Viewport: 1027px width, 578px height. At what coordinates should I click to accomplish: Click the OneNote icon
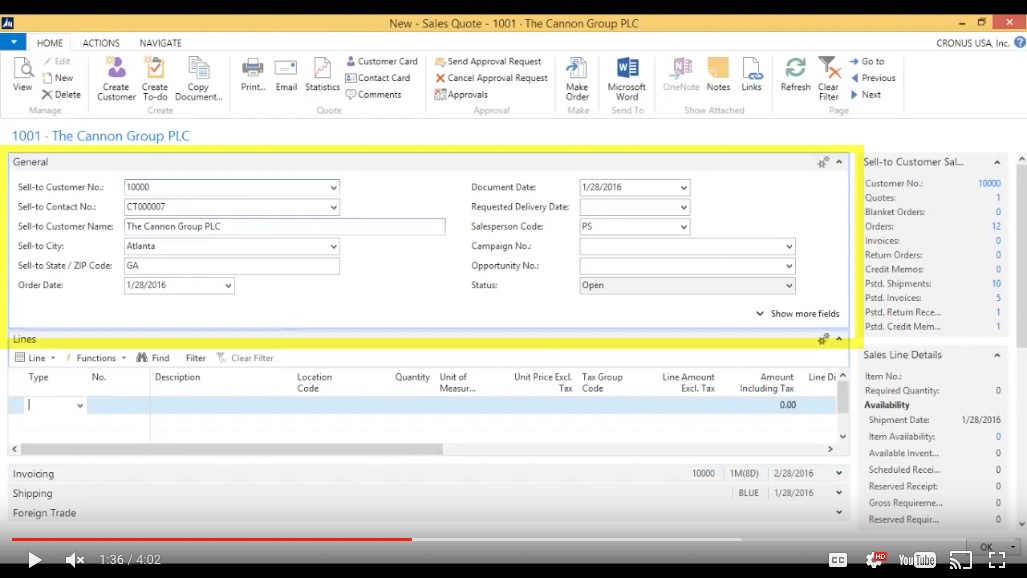681,74
